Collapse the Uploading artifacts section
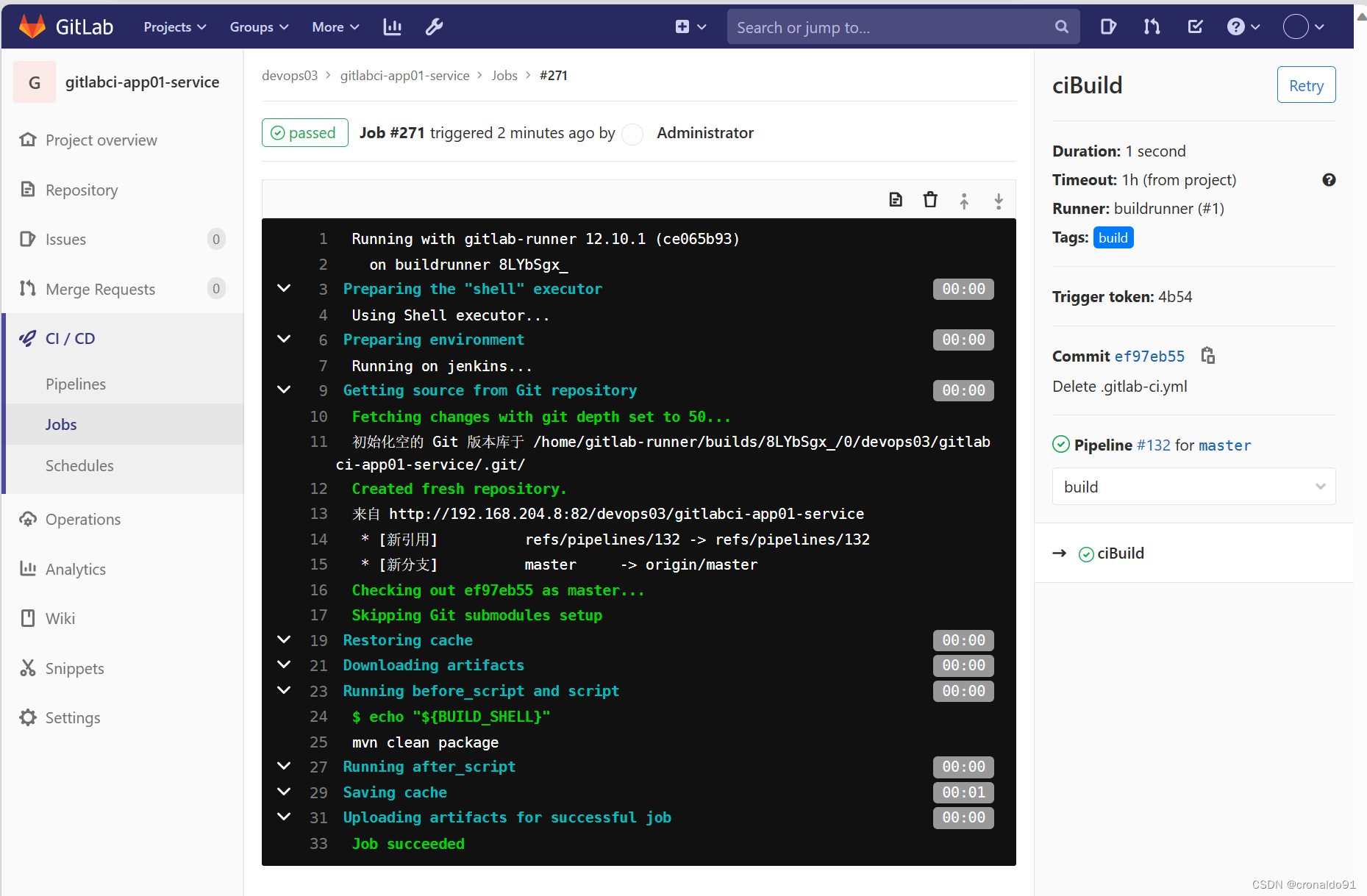Screen dimensions: 1367x896 (284, 817)
